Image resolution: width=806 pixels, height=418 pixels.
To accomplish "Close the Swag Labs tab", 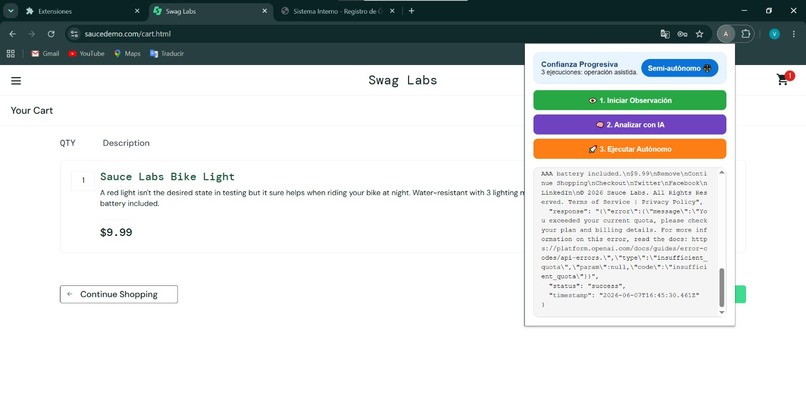I will tap(264, 11).
